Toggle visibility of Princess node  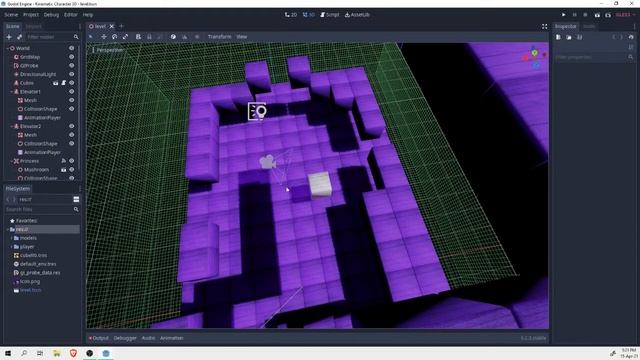click(71, 161)
